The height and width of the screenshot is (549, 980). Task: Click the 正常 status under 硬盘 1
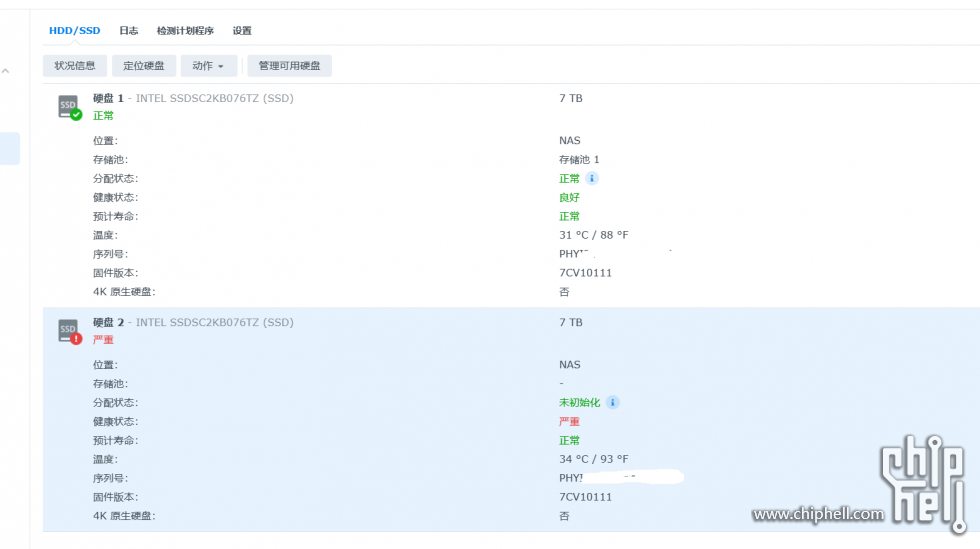coord(103,116)
